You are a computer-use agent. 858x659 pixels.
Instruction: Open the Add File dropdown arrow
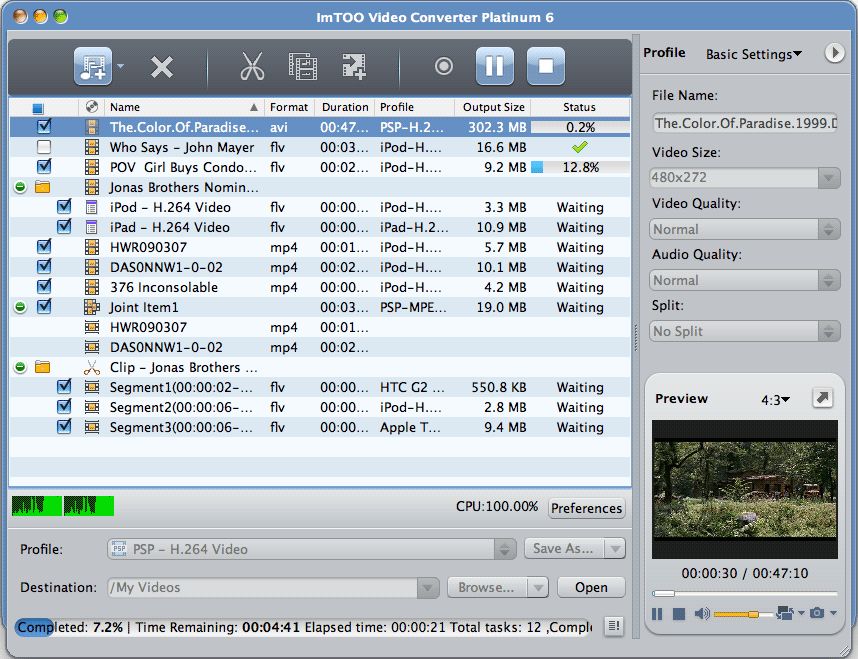point(121,66)
